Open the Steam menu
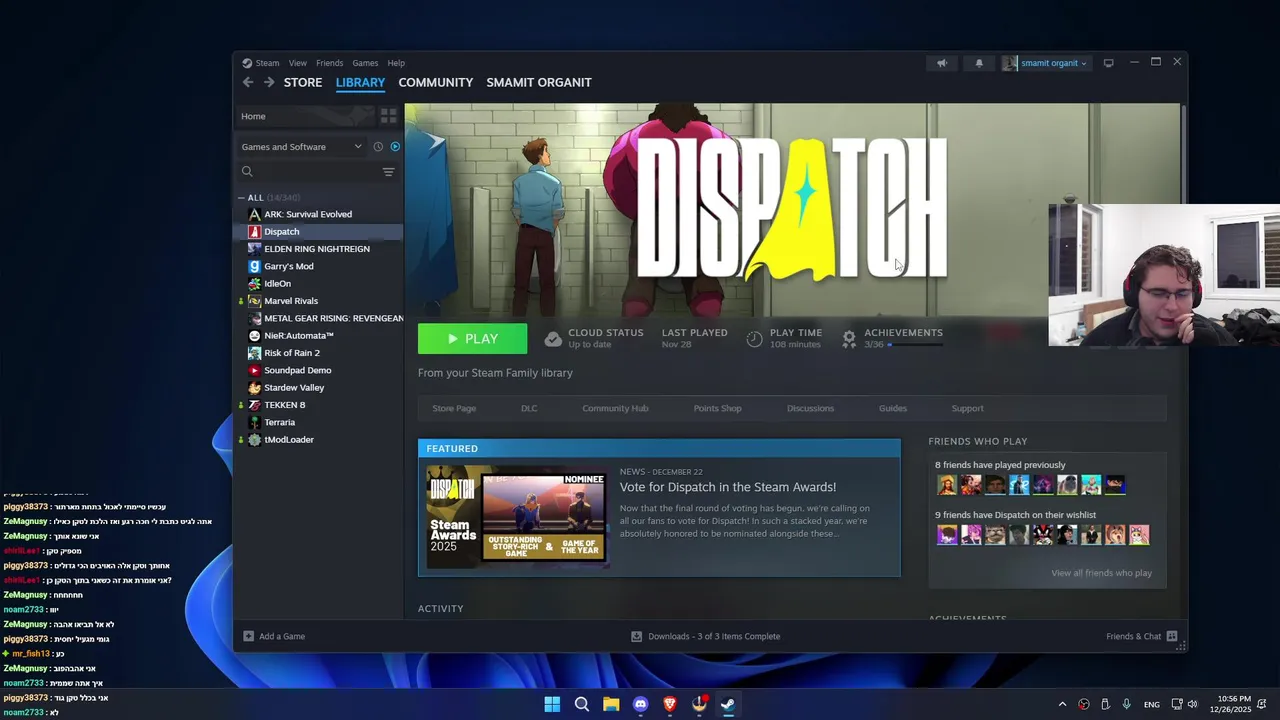This screenshot has width=1280, height=720. point(267,63)
